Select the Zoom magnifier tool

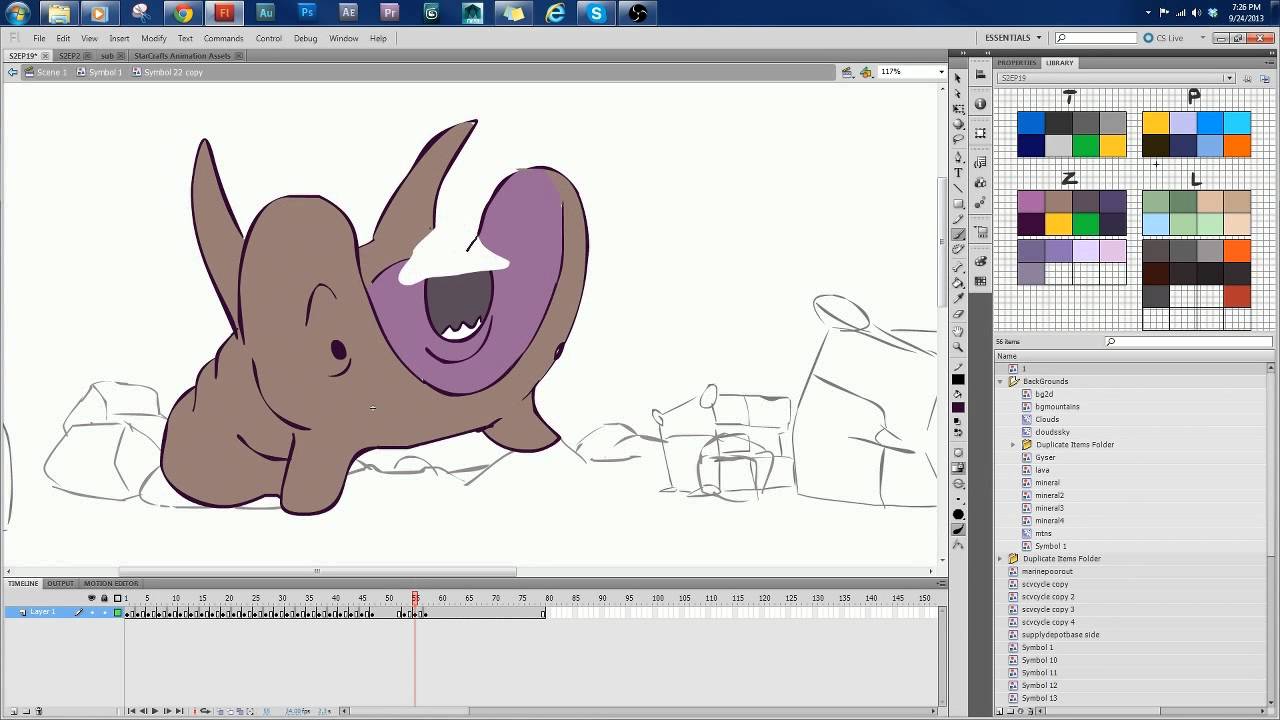pos(958,347)
